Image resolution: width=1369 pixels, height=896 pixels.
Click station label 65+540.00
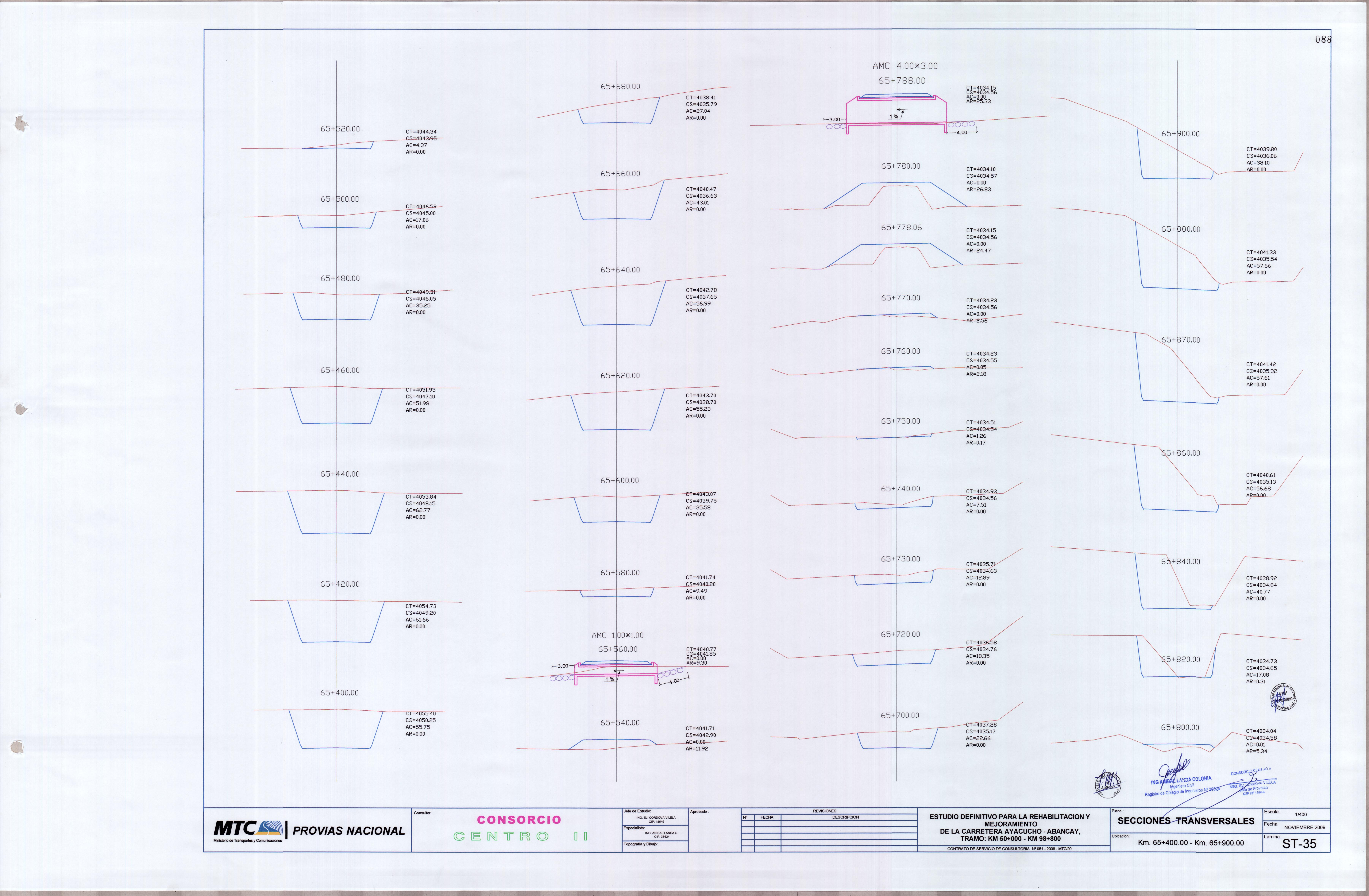(x=620, y=723)
